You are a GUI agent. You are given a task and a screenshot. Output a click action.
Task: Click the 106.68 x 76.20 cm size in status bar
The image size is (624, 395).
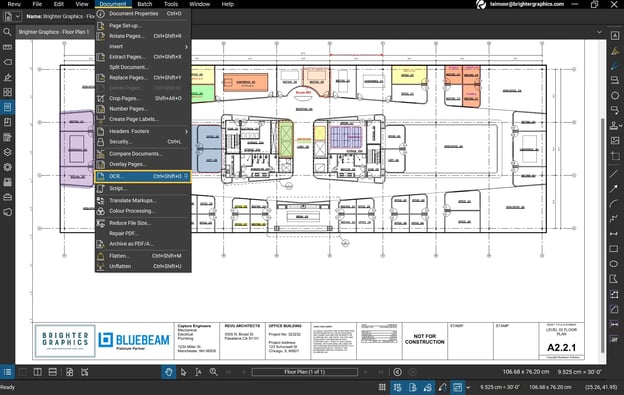tap(550, 387)
